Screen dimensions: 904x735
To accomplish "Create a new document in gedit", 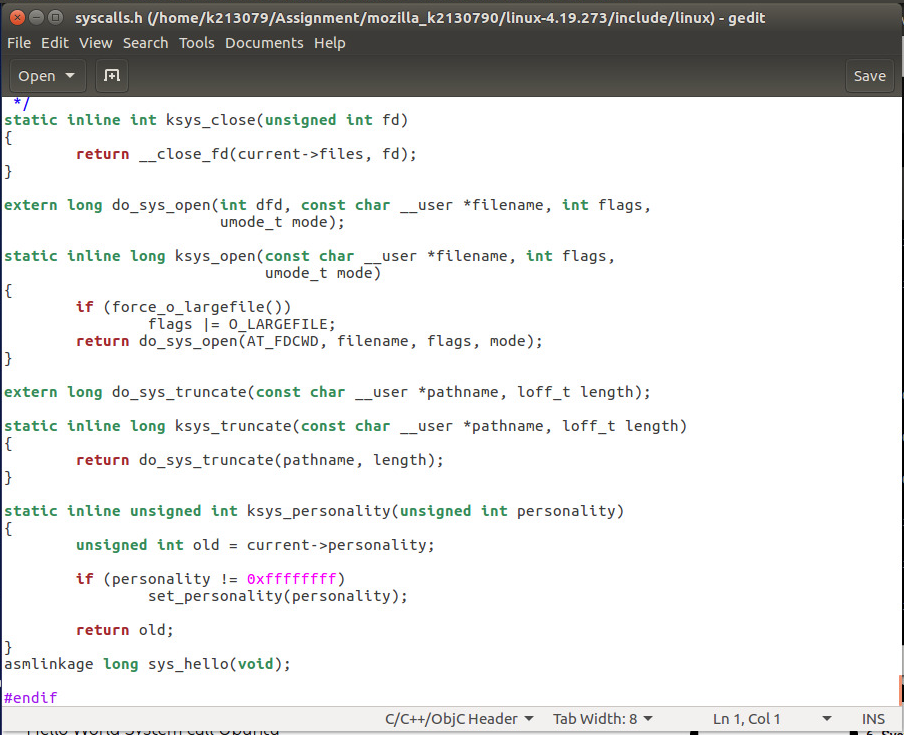I will [111, 75].
